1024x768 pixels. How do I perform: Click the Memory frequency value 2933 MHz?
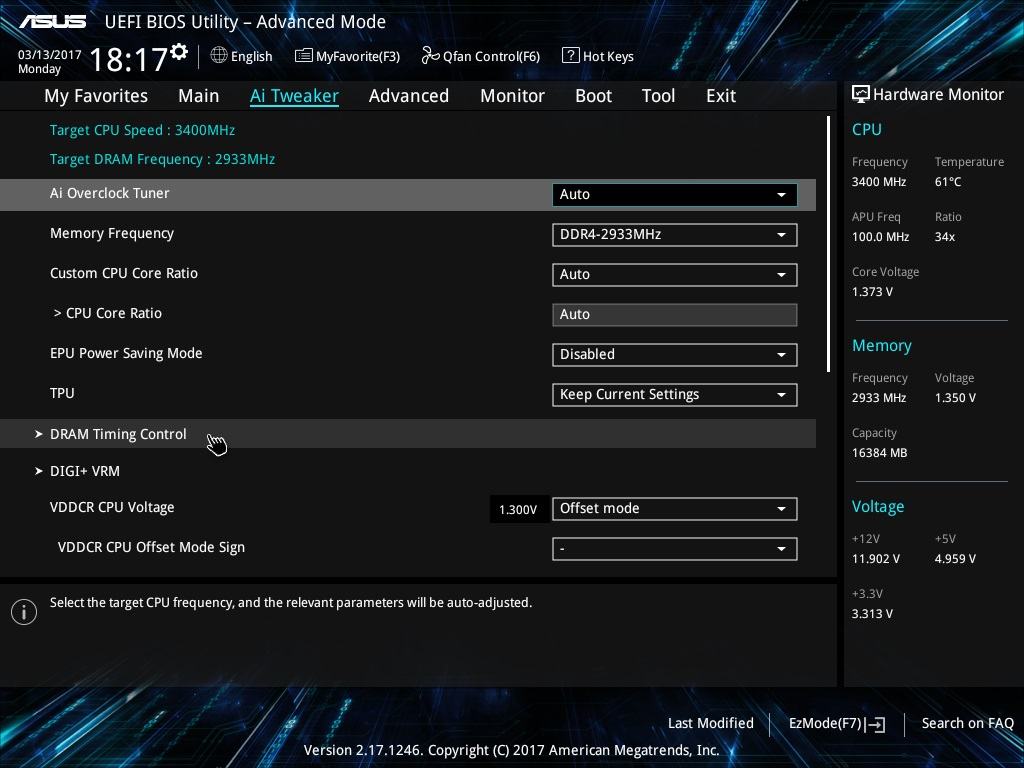point(879,398)
